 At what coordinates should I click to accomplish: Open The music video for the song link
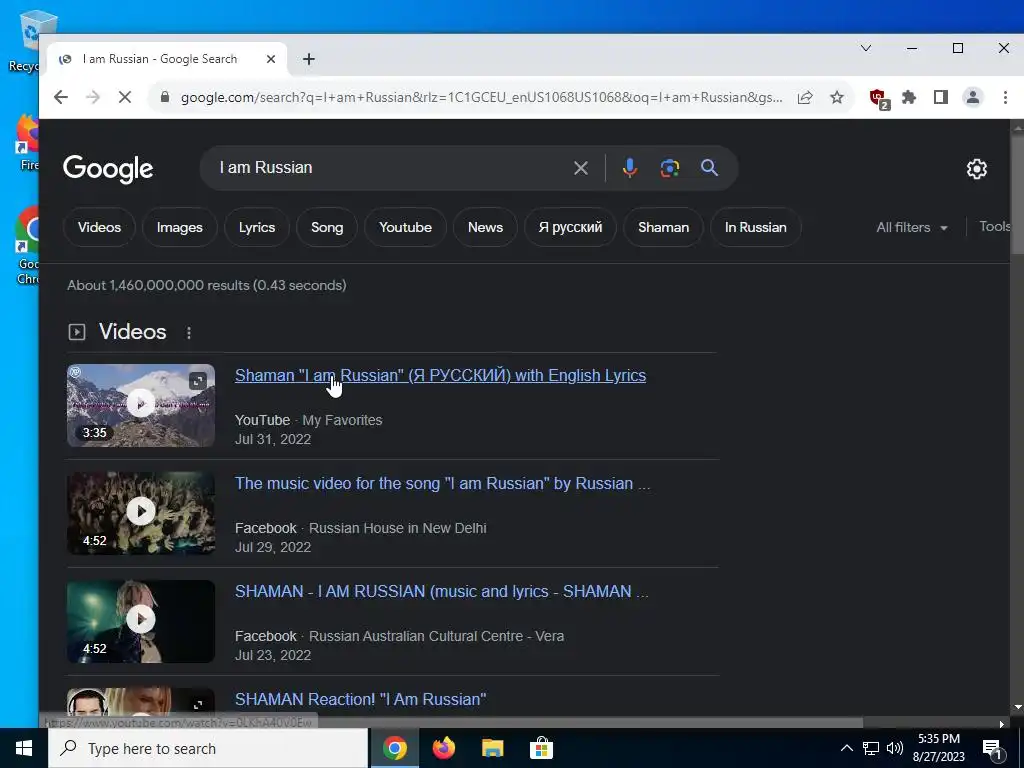pyautogui.click(x=442, y=483)
